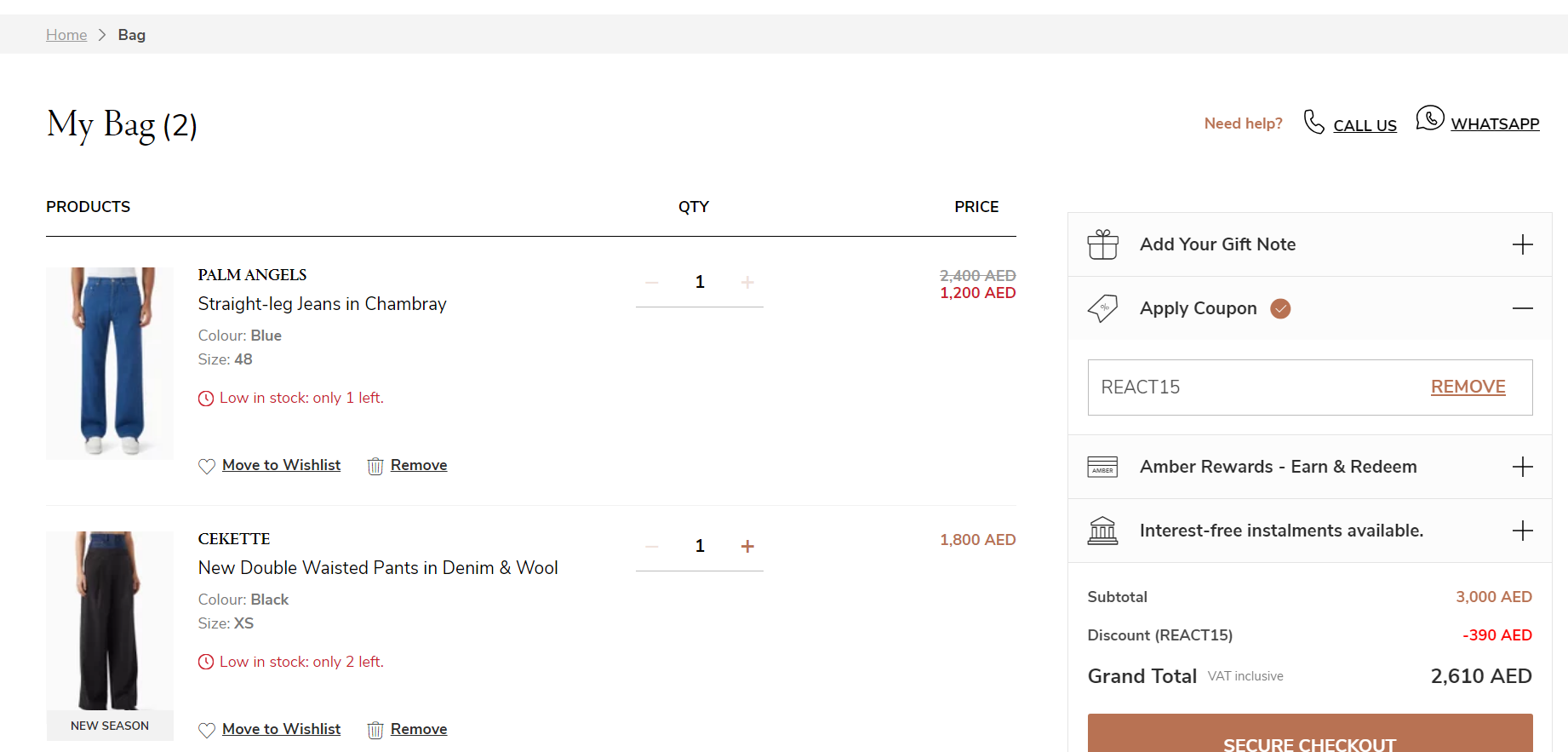Click the low stock clock icon for jeans
1568x752 pixels.
tap(206, 399)
